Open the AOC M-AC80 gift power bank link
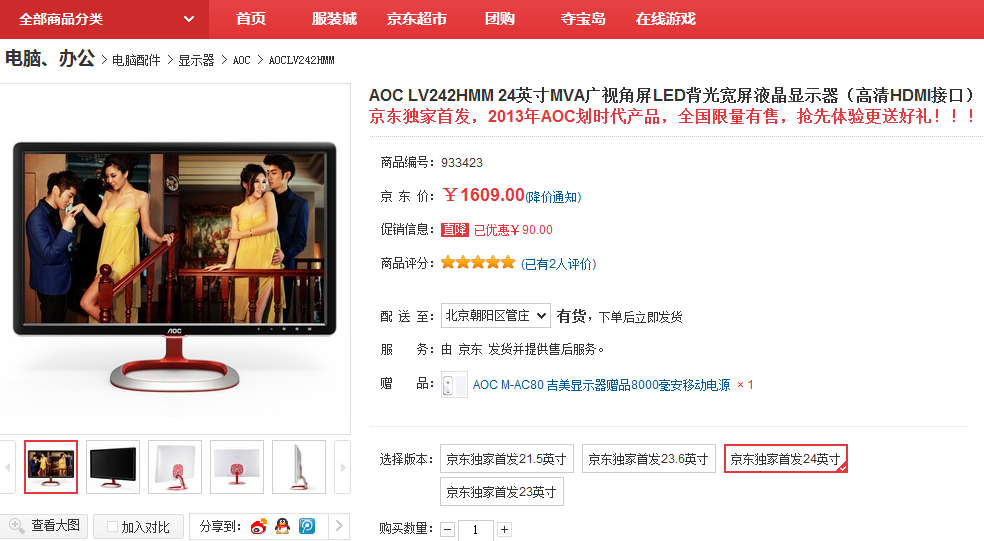Image resolution: width=984 pixels, height=541 pixels. 601,385
